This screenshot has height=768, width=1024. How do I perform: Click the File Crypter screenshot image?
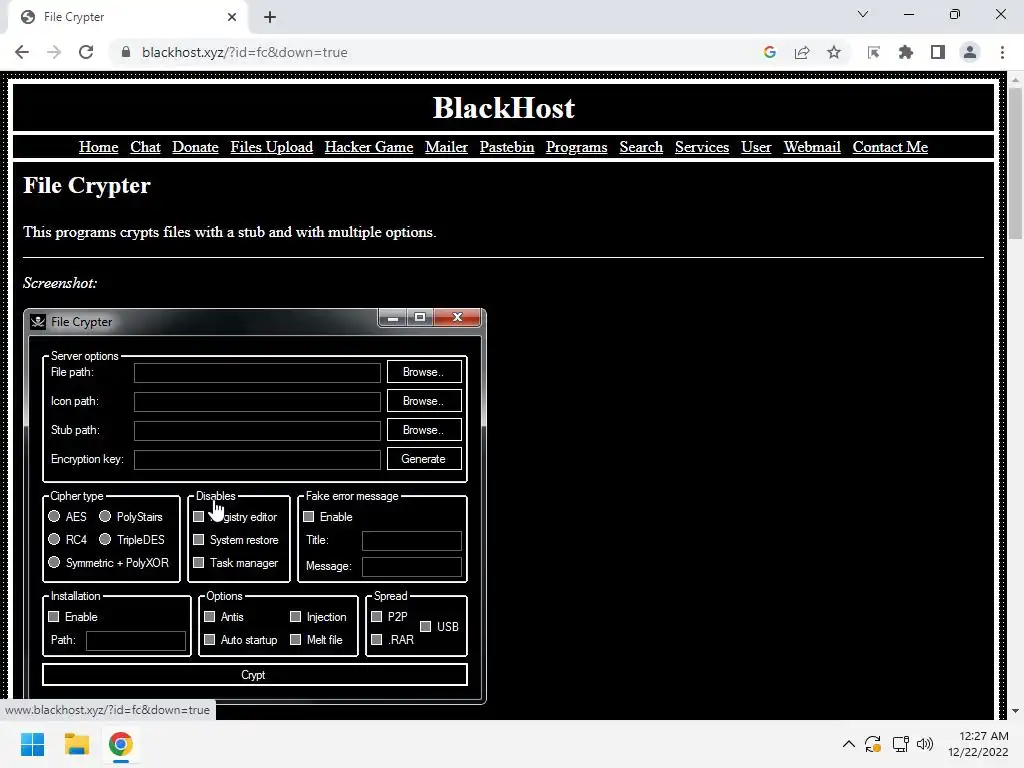(x=255, y=506)
